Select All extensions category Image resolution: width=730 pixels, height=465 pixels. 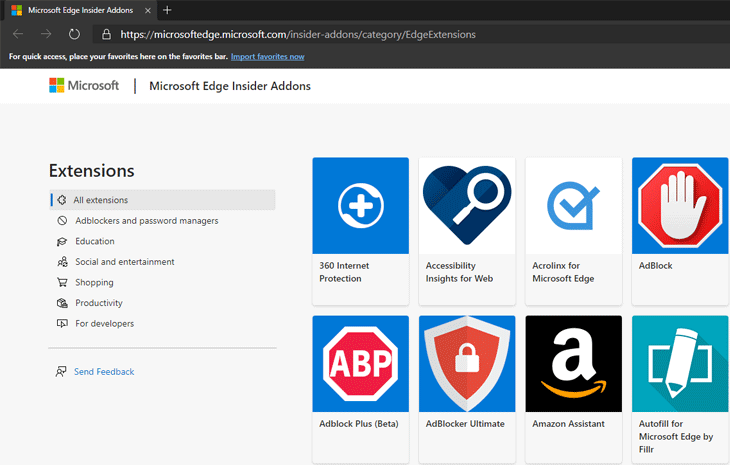click(x=162, y=200)
